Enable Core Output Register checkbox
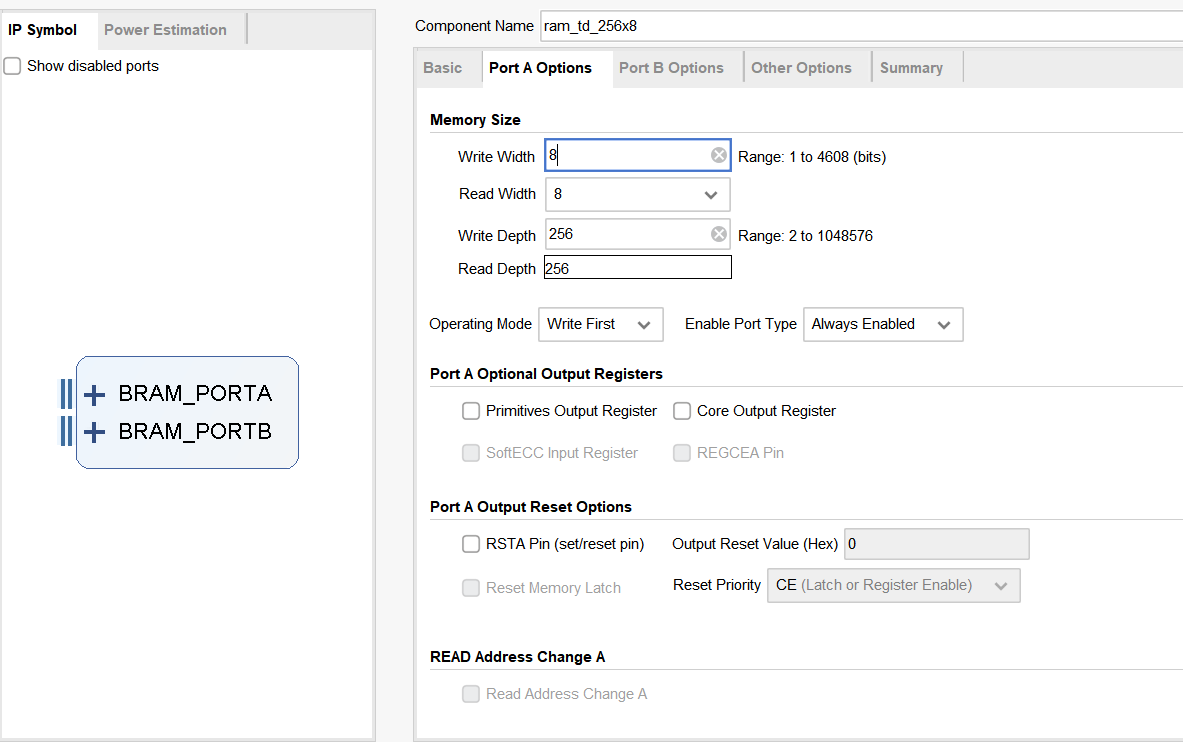The width and height of the screenshot is (1183, 742). tap(682, 411)
